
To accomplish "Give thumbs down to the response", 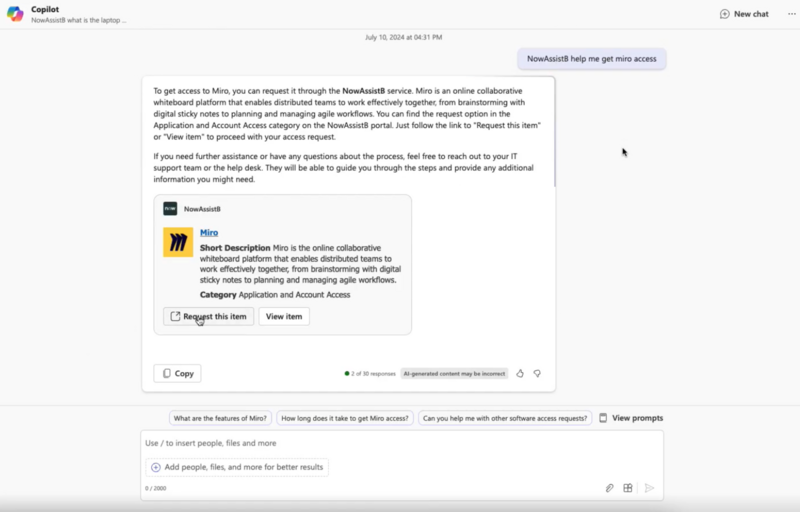I will tap(537, 373).
